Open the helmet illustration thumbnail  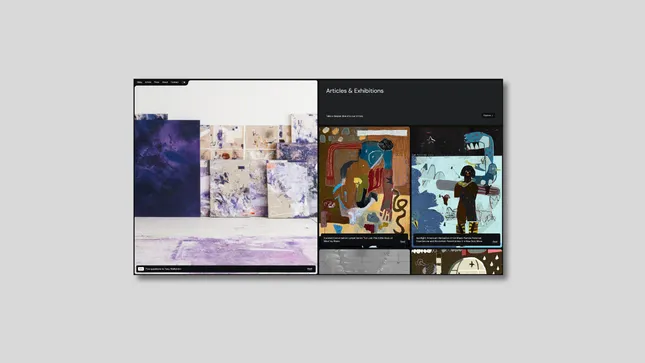tap(457, 262)
